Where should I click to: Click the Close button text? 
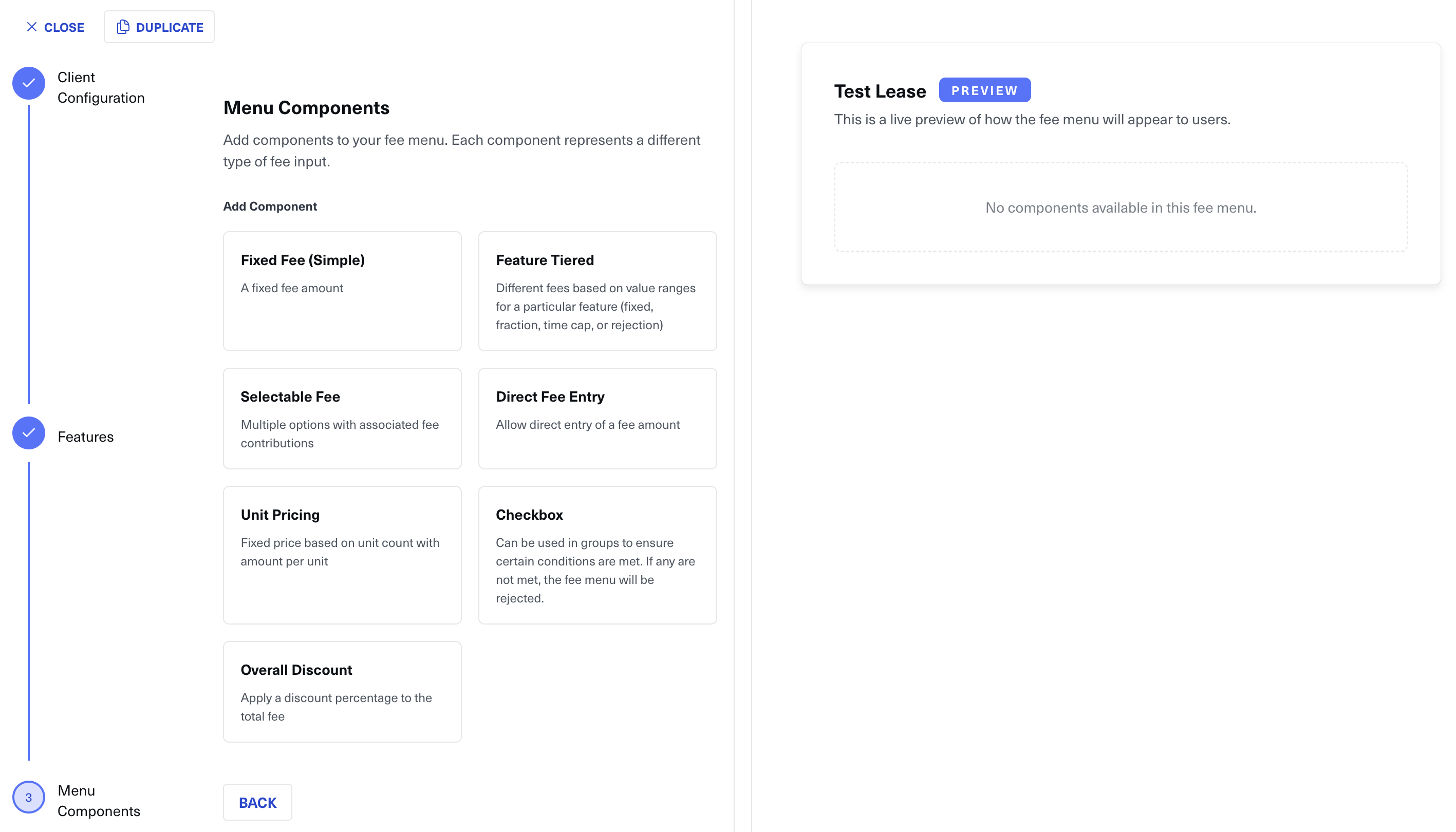(64, 27)
